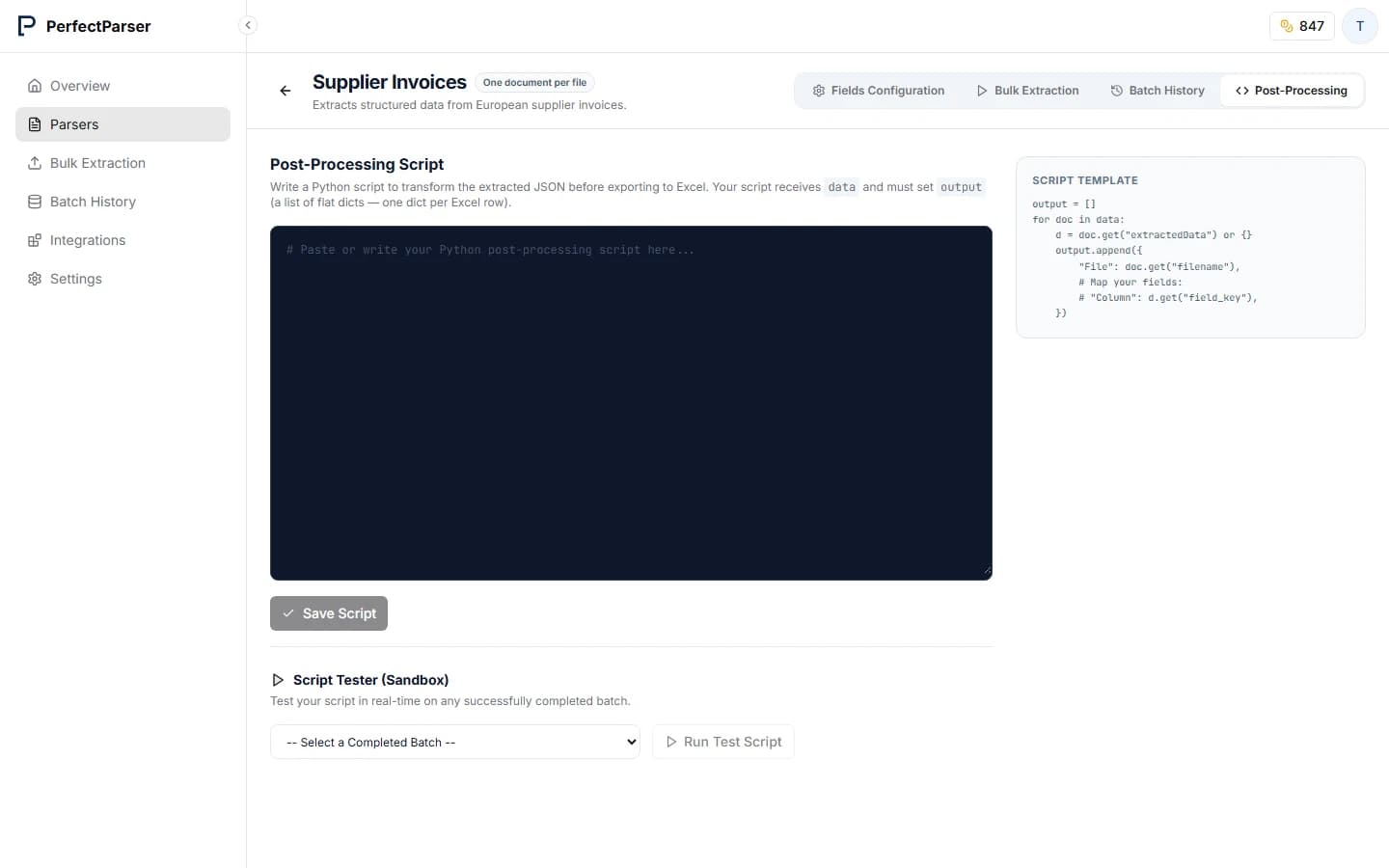Click the Post-Processing Script heading
Screen dimensions: 1389x868
click(x=357, y=164)
